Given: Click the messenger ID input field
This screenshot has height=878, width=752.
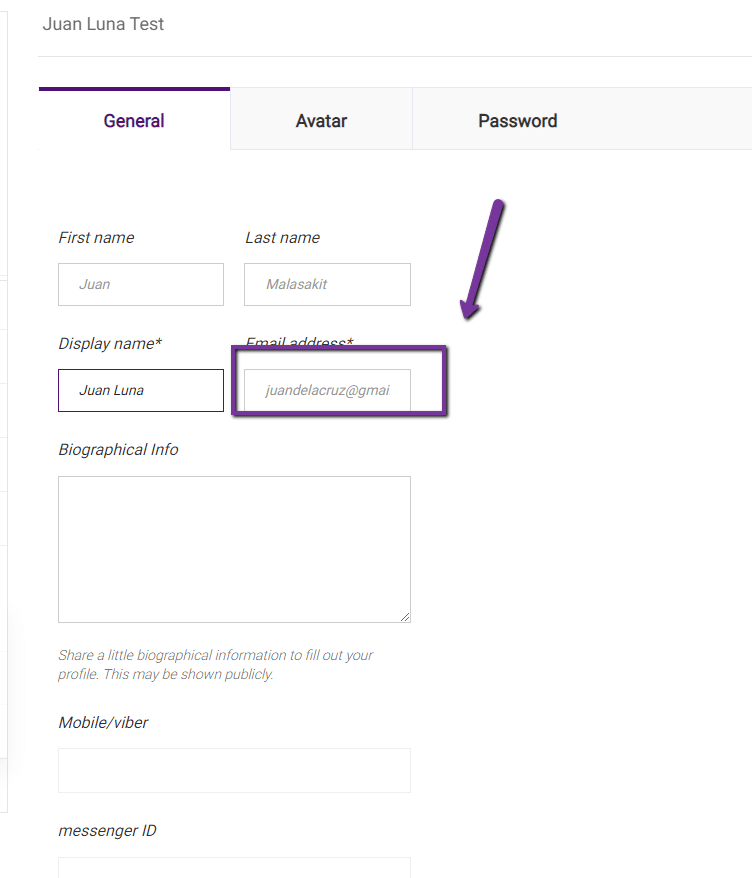Looking at the screenshot, I should pos(234,867).
